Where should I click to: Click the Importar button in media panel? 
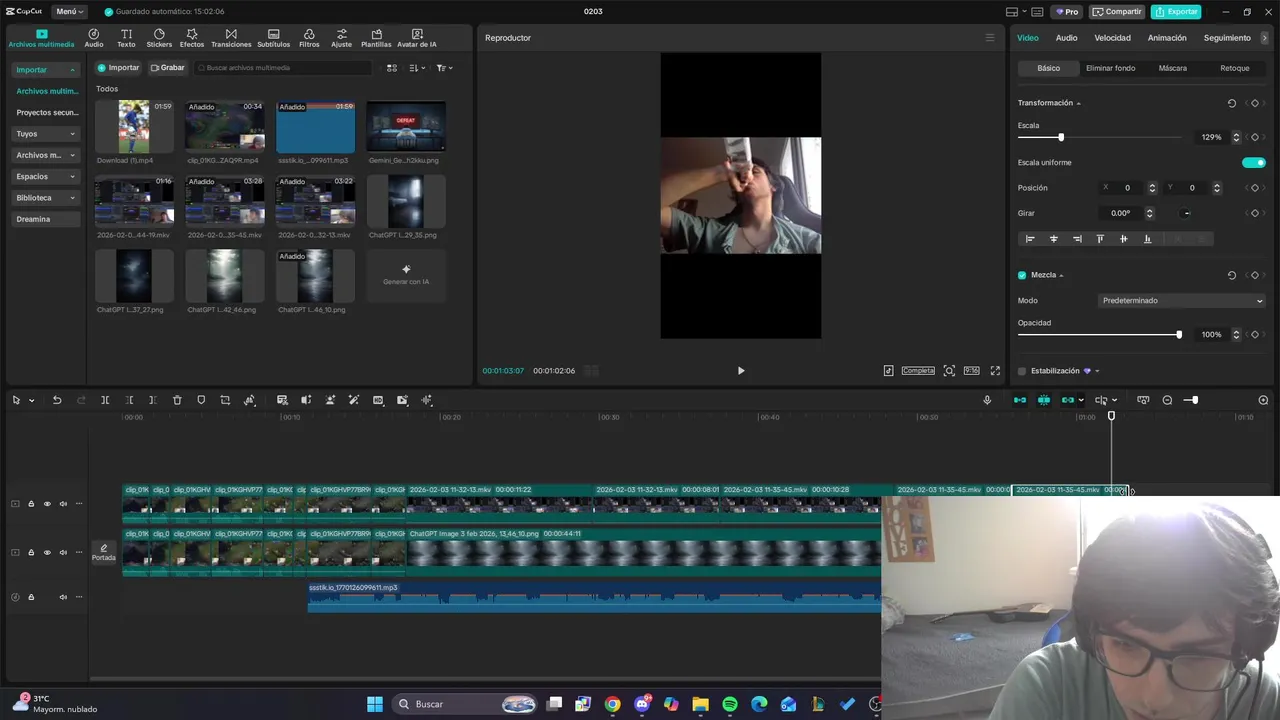pos(118,68)
